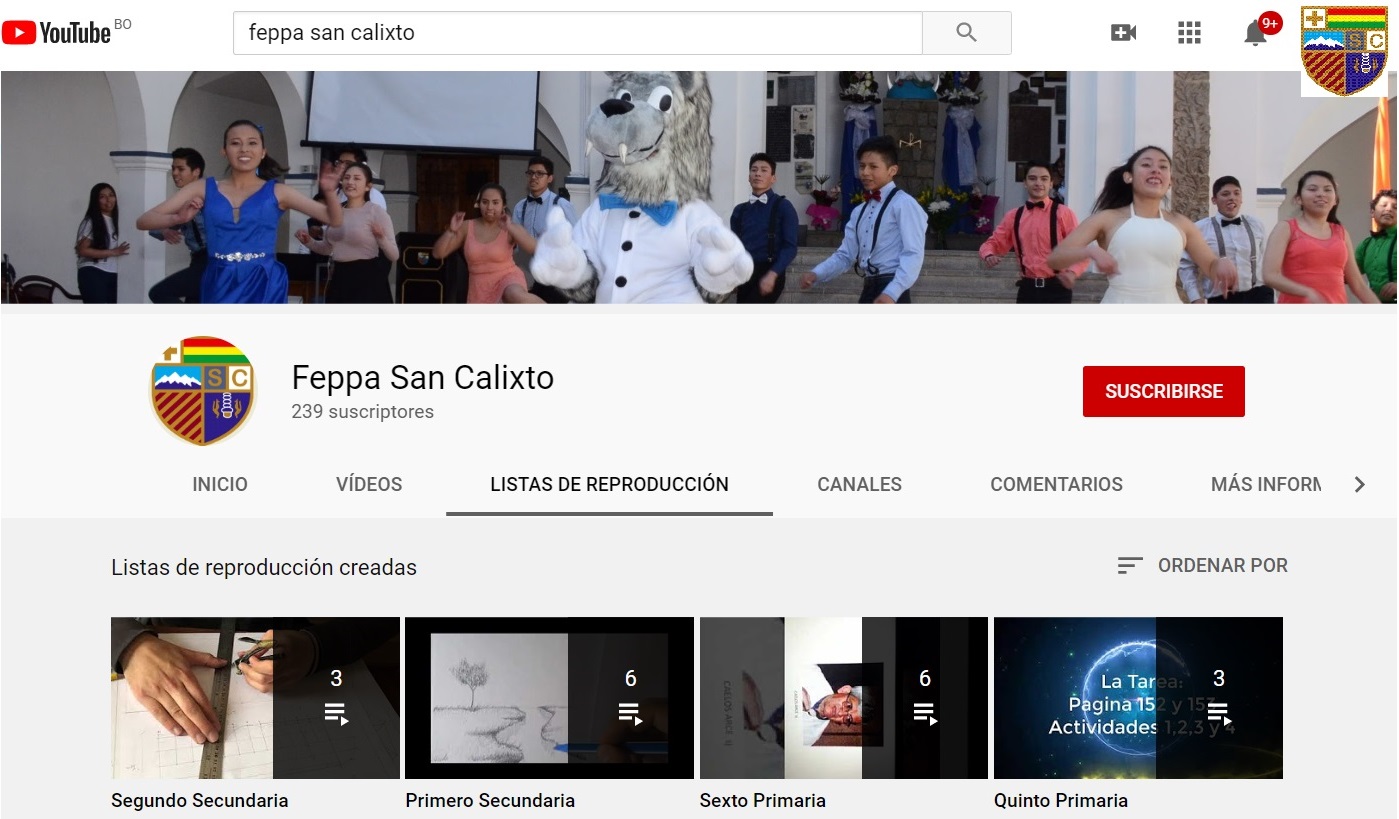Open the Quinto Primaria La Tarea thumbnail
Viewport: 1399px width, 819px height.
1138,698
